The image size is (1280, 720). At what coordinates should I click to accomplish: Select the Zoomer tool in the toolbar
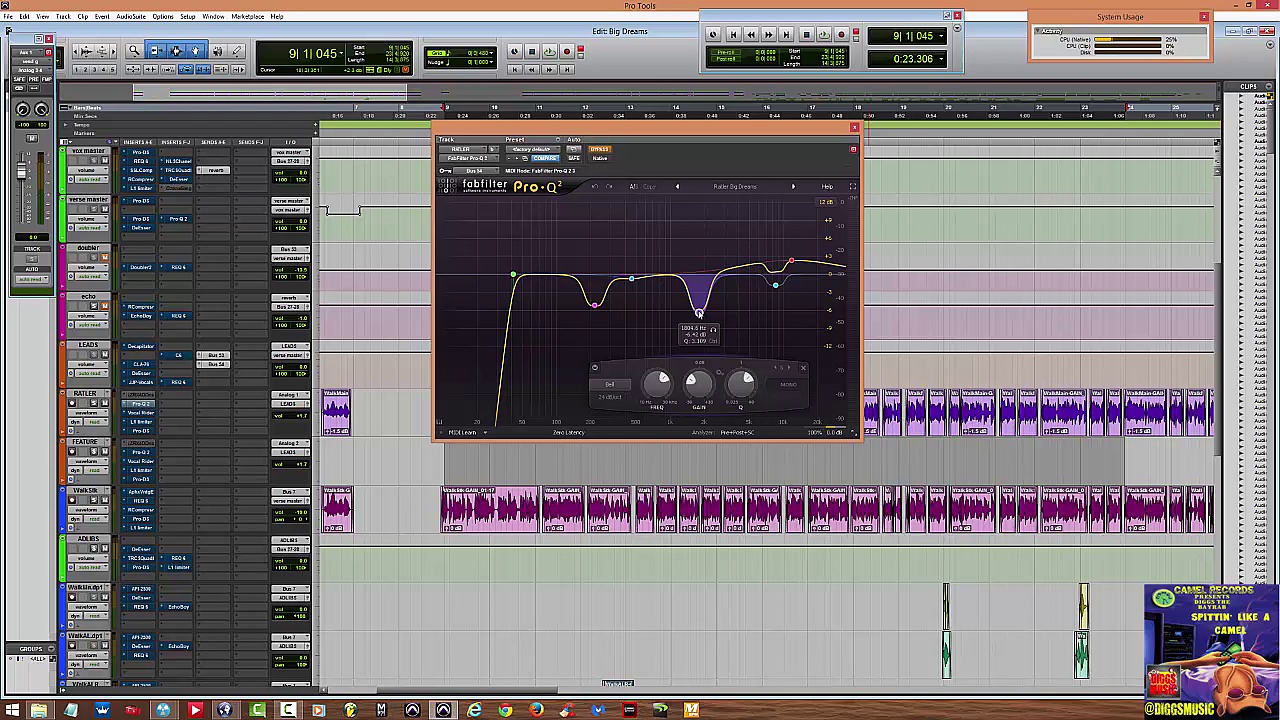coord(135,51)
